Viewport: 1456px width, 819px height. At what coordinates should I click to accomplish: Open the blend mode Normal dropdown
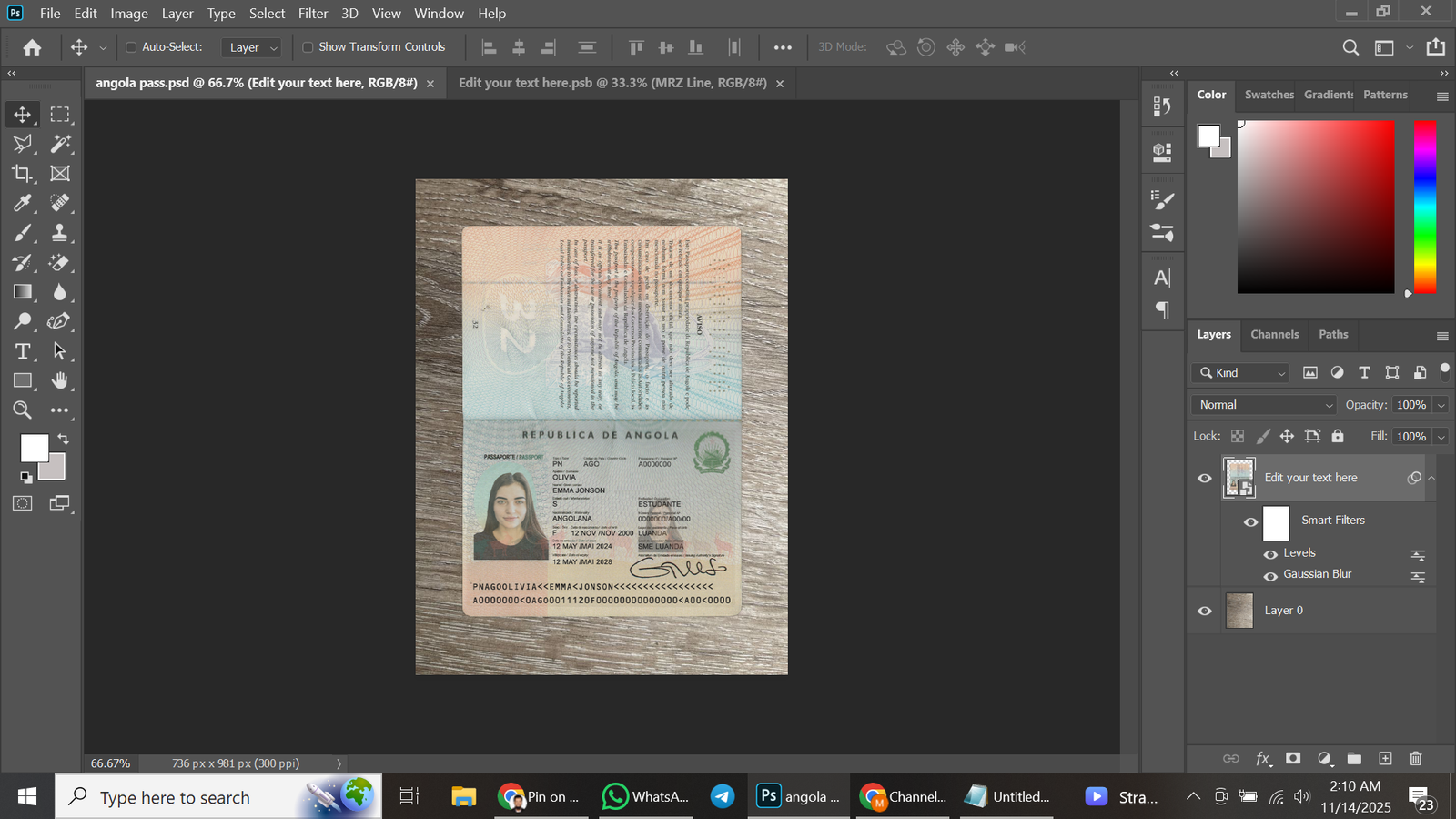click(1265, 405)
